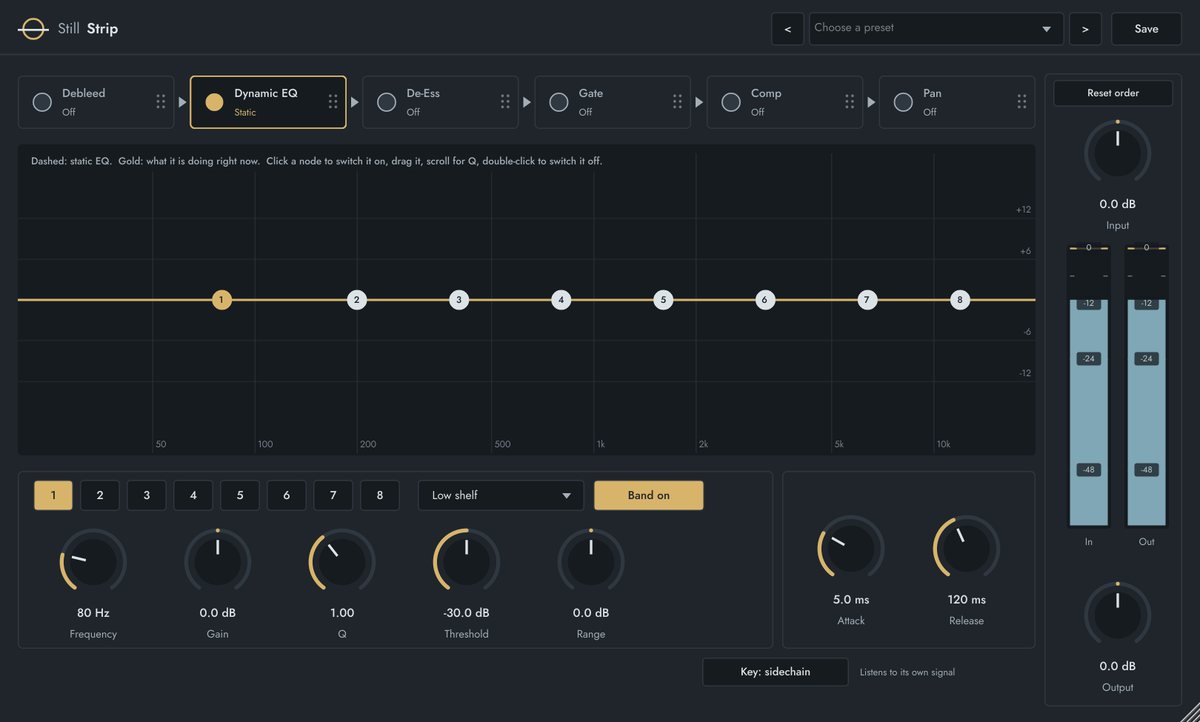
Task: Click the 5.0 ms attack value
Action: coord(851,600)
